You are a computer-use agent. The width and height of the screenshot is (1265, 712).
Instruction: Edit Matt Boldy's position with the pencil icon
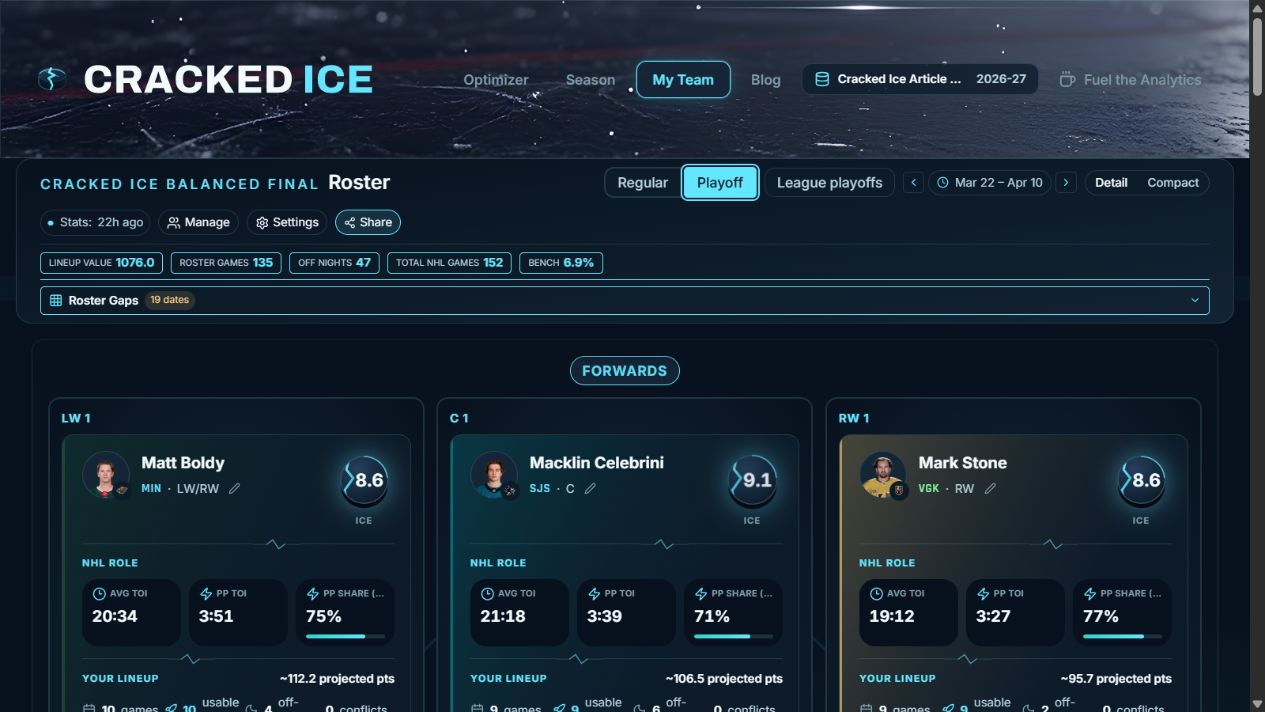pyautogui.click(x=235, y=489)
